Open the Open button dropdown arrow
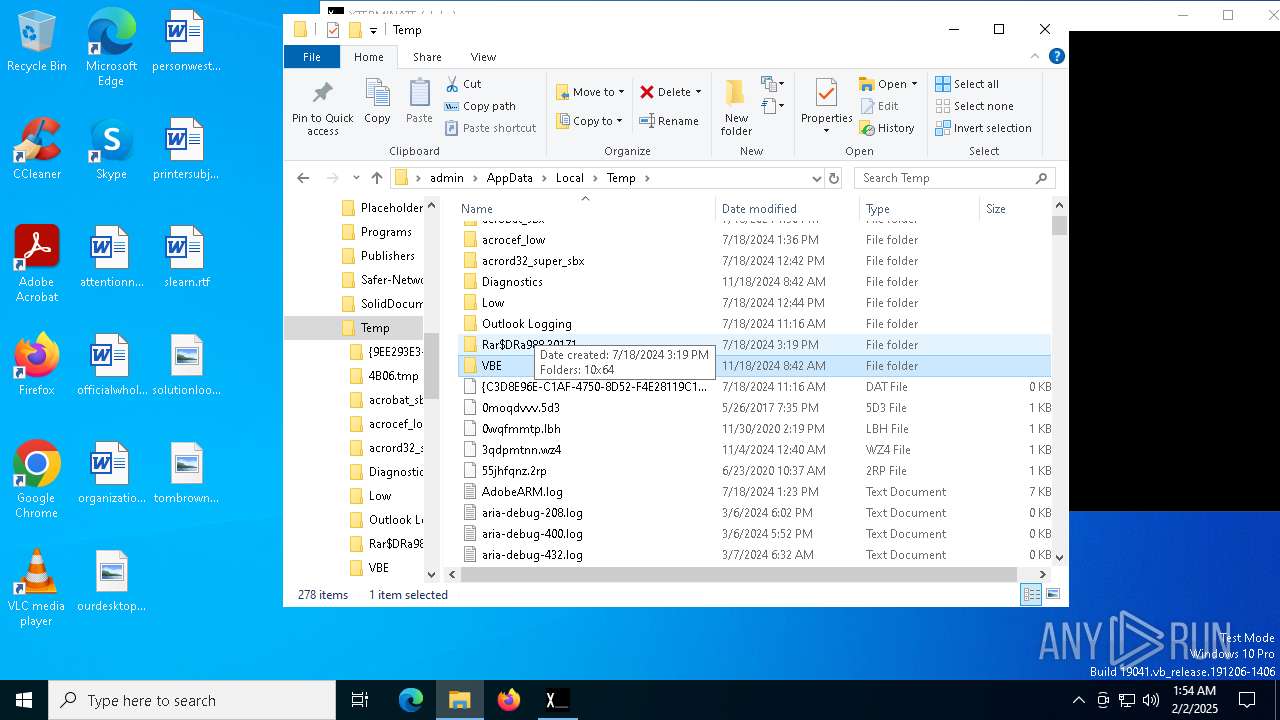The image size is (1280, 720). point(914,84)
